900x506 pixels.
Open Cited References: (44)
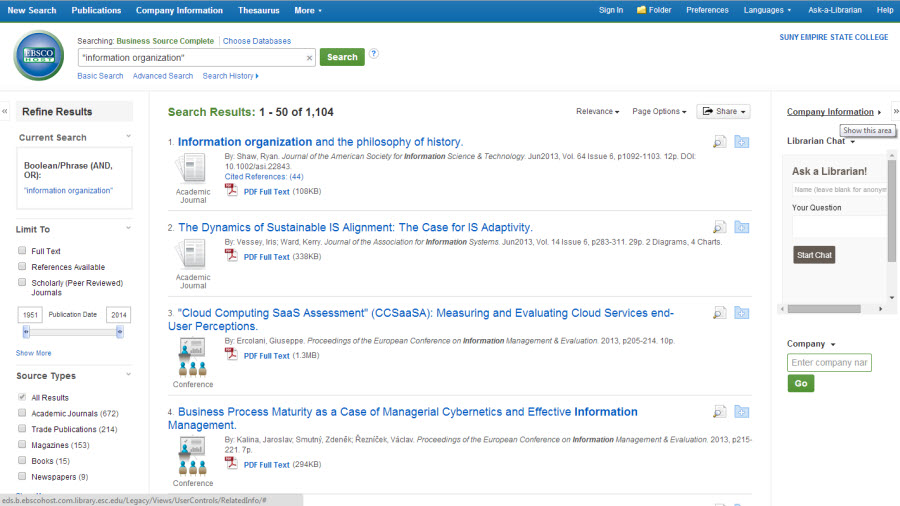click(x=264, y=177)
